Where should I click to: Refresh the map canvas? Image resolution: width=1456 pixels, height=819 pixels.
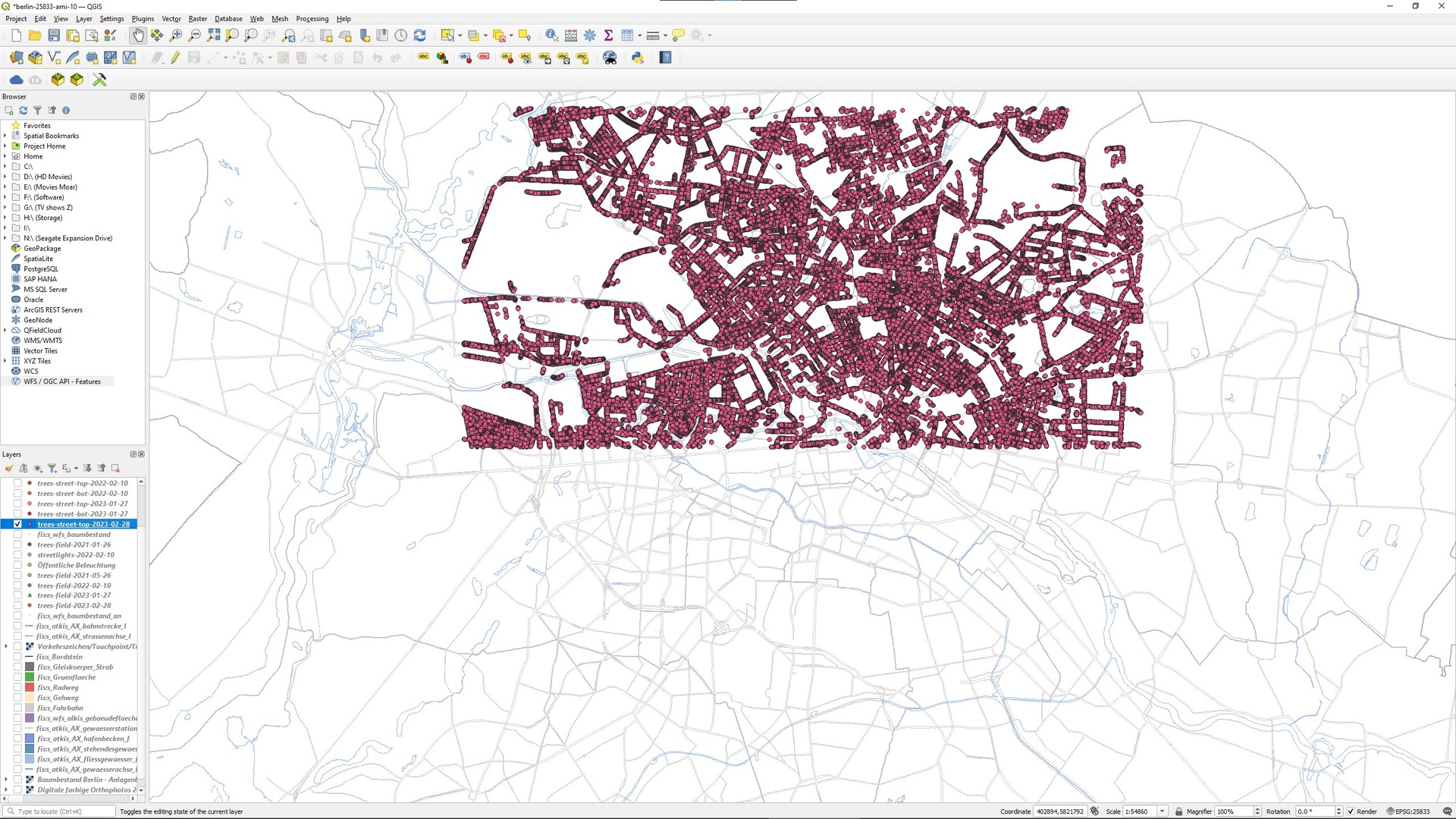click(x=419, y=35)
